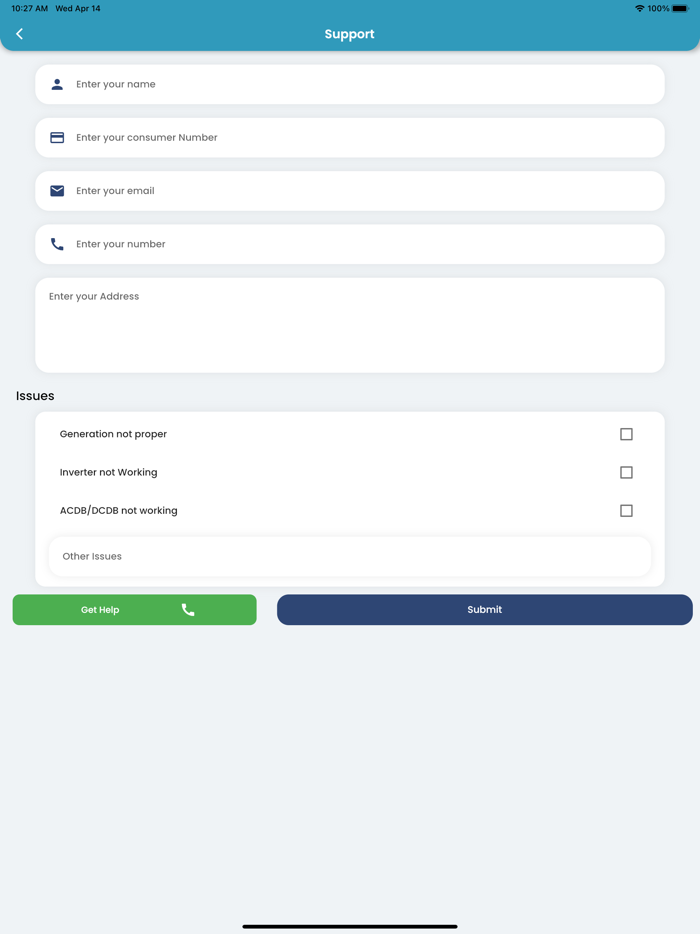The image size is (700, 934).
Task: Focus the Other Issues text field
Action: coord(350,556)
